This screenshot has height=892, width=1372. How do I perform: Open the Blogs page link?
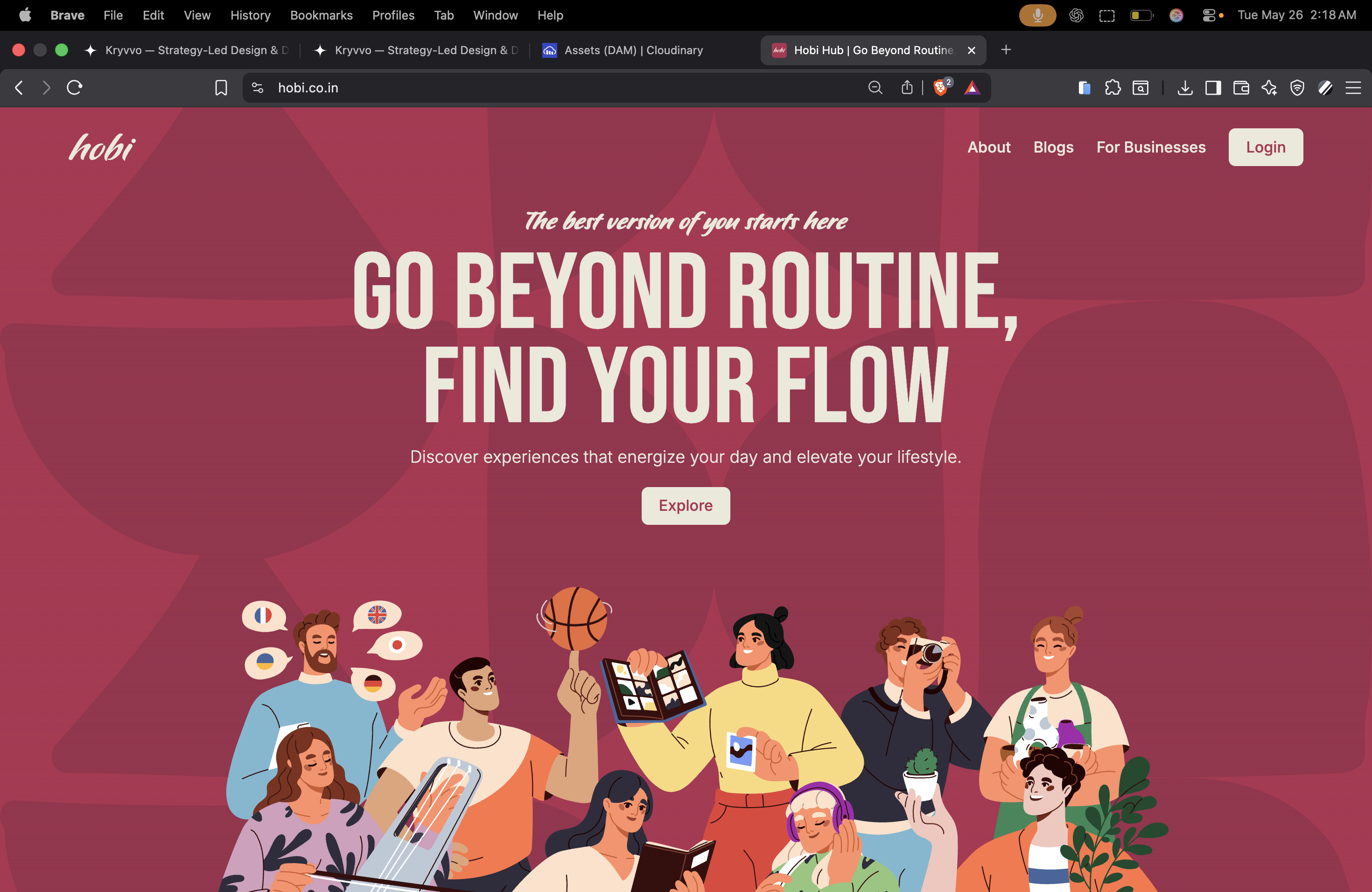(1053, 147)
